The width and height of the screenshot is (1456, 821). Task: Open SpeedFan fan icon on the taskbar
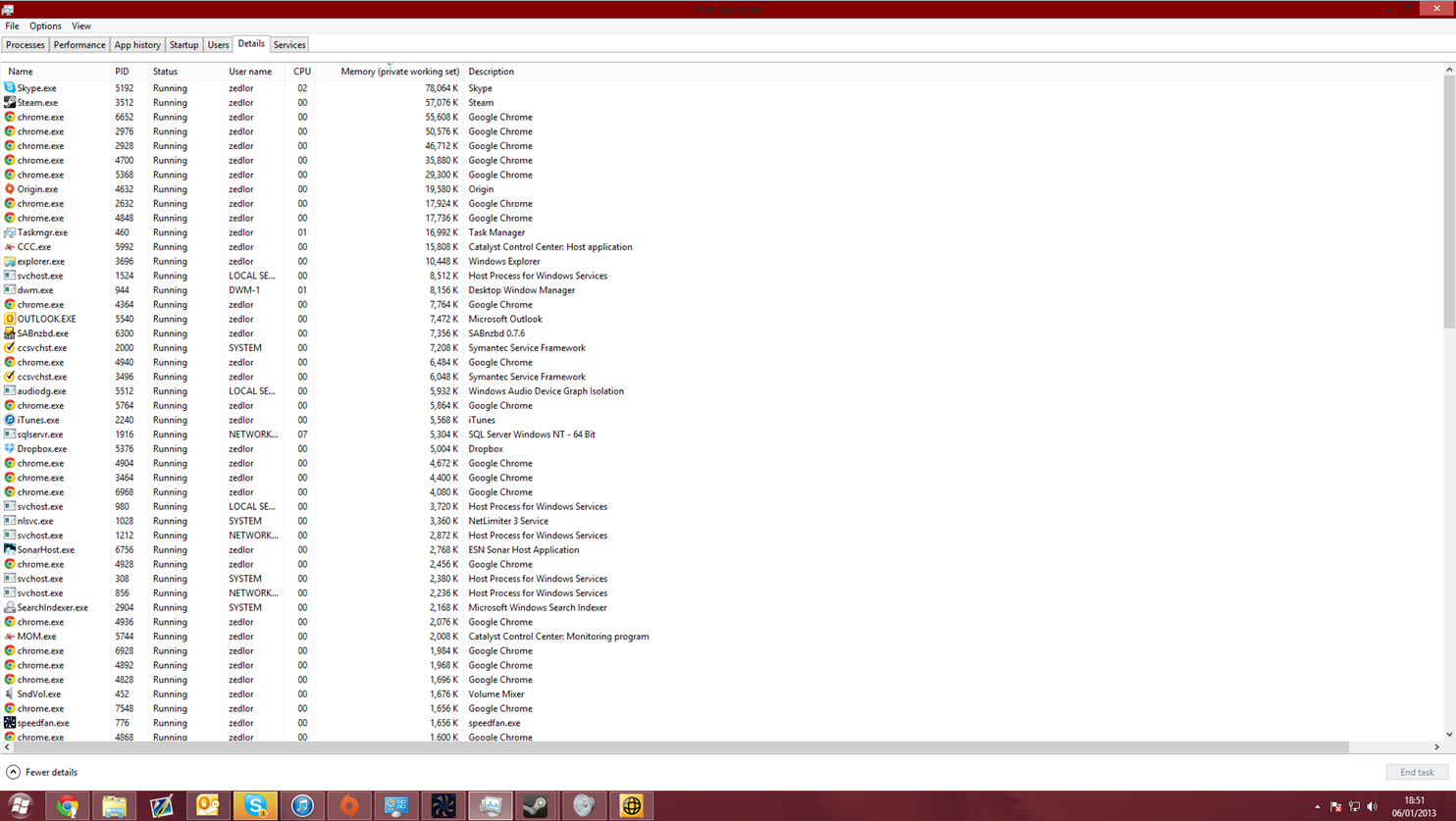(x=443, y=806)
